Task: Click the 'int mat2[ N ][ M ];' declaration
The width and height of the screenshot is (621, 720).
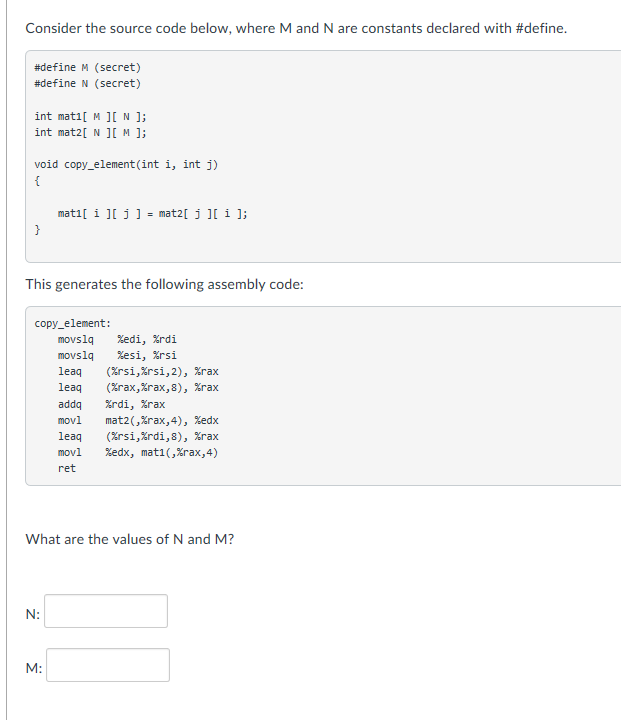Action: 90,133
